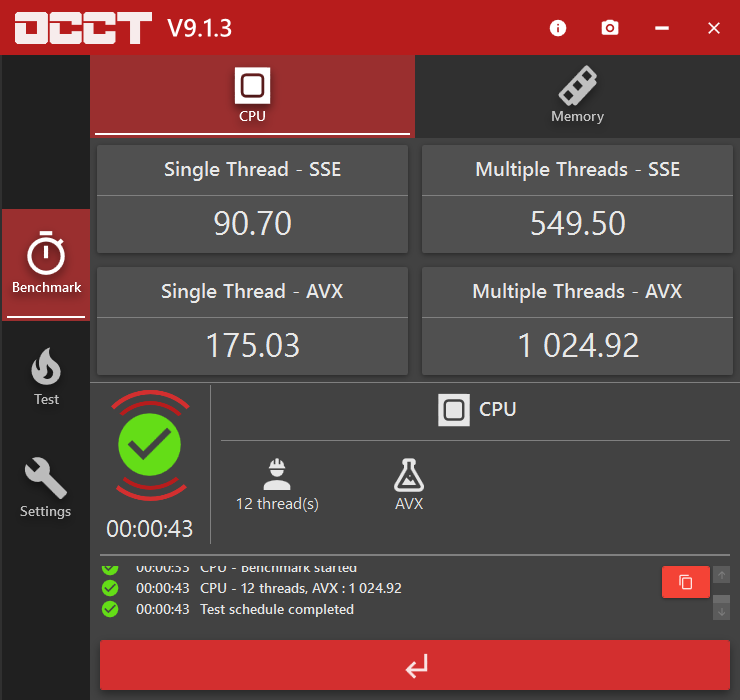This screenshot has width=740, height=700.
Task: Click green check beside '12 threads, AVX' log line
Action: 110,588
